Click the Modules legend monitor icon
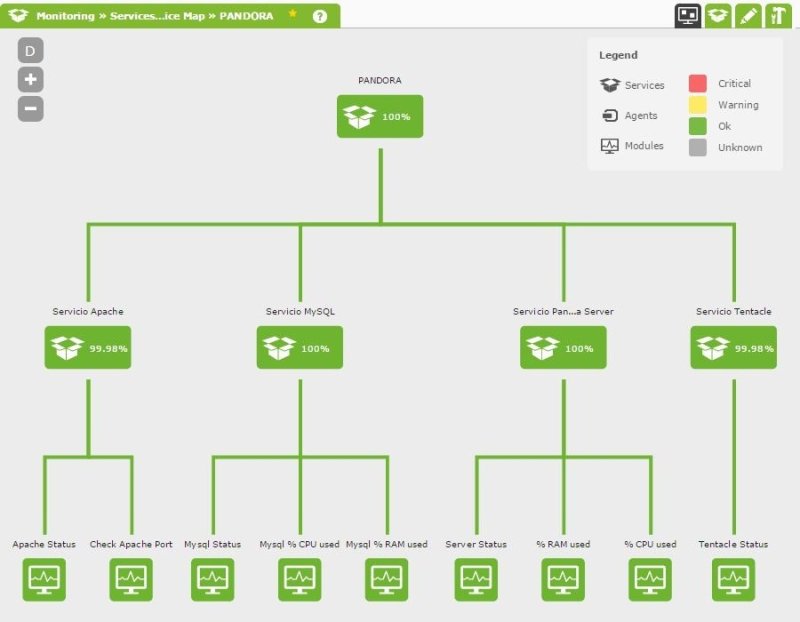This screenshot has width=800, height=622. (x=610, y=146)
